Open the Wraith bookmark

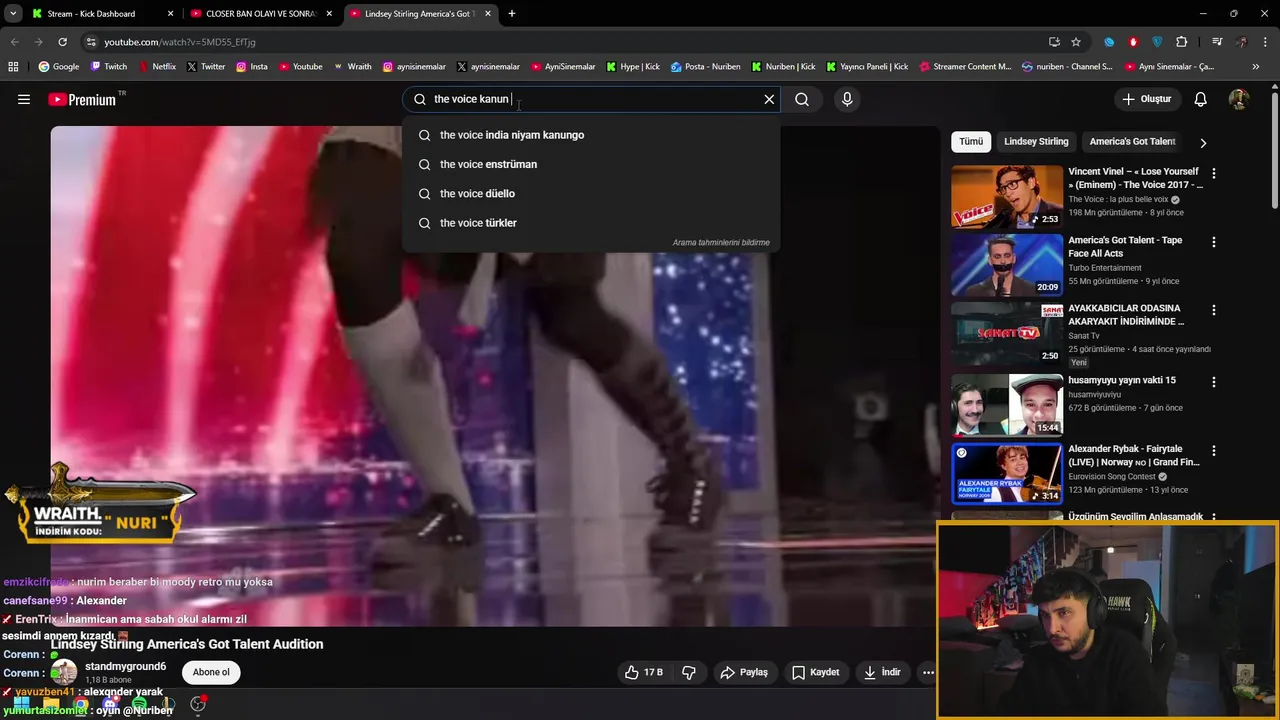[352, 67]
